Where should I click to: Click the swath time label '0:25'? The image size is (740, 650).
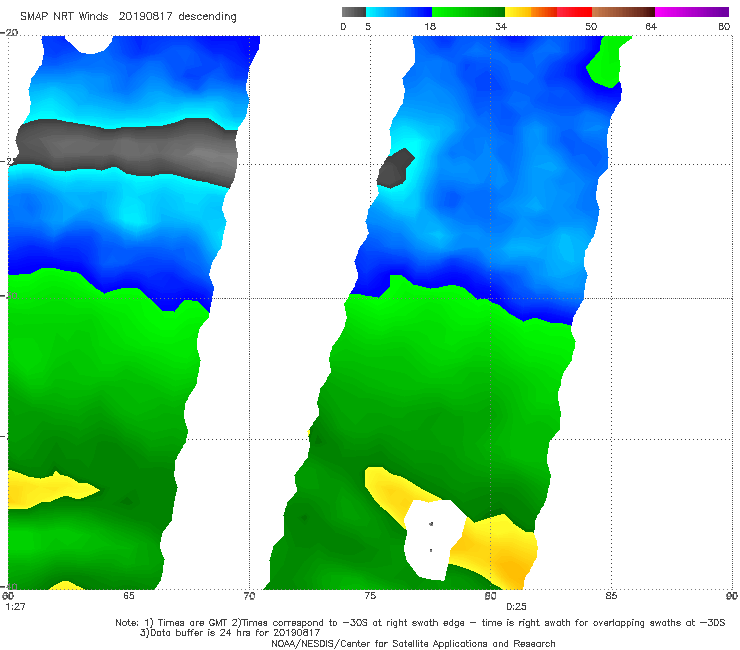click(516, 607)
